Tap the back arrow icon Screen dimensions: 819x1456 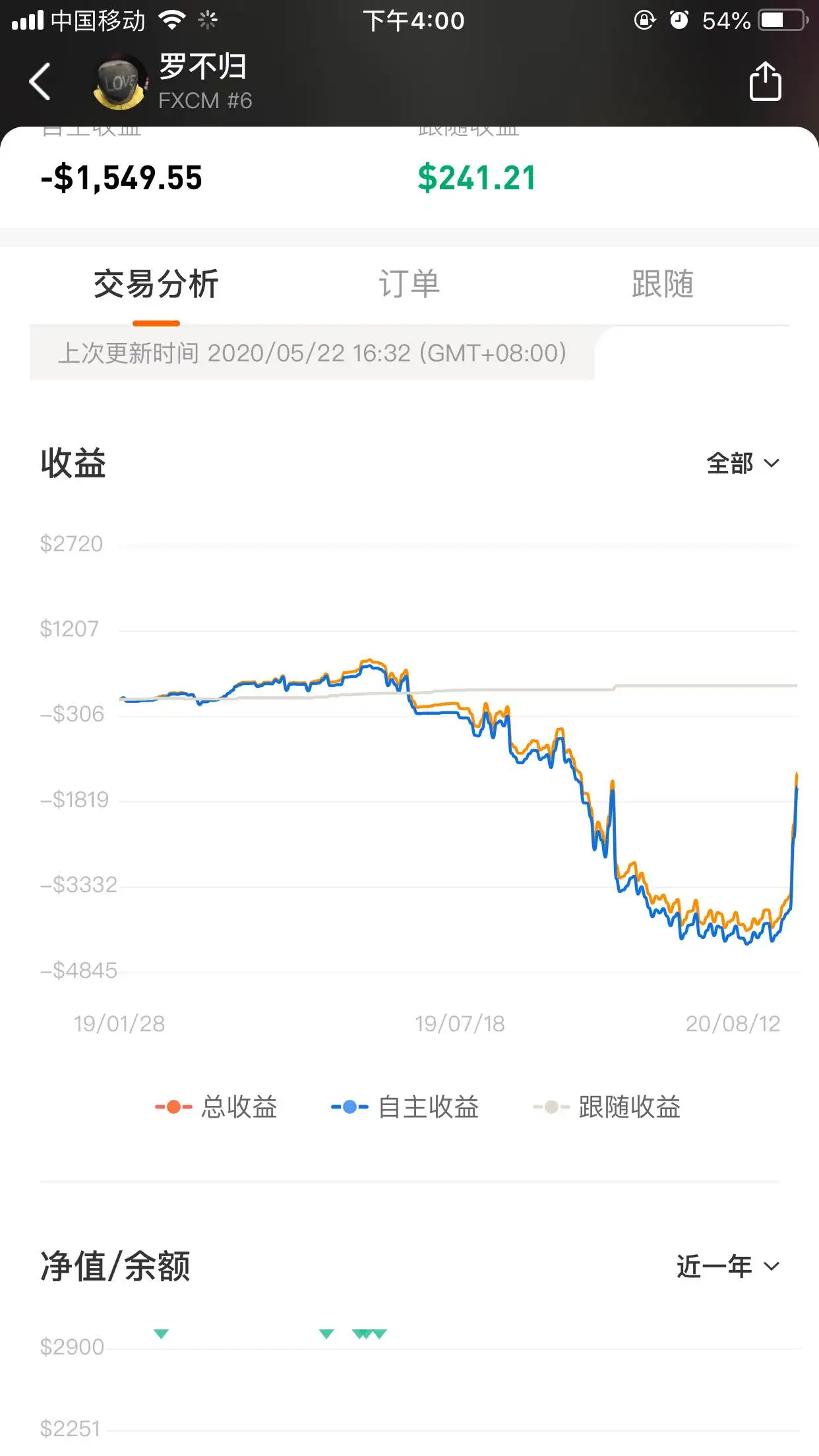tap(40, 82)
